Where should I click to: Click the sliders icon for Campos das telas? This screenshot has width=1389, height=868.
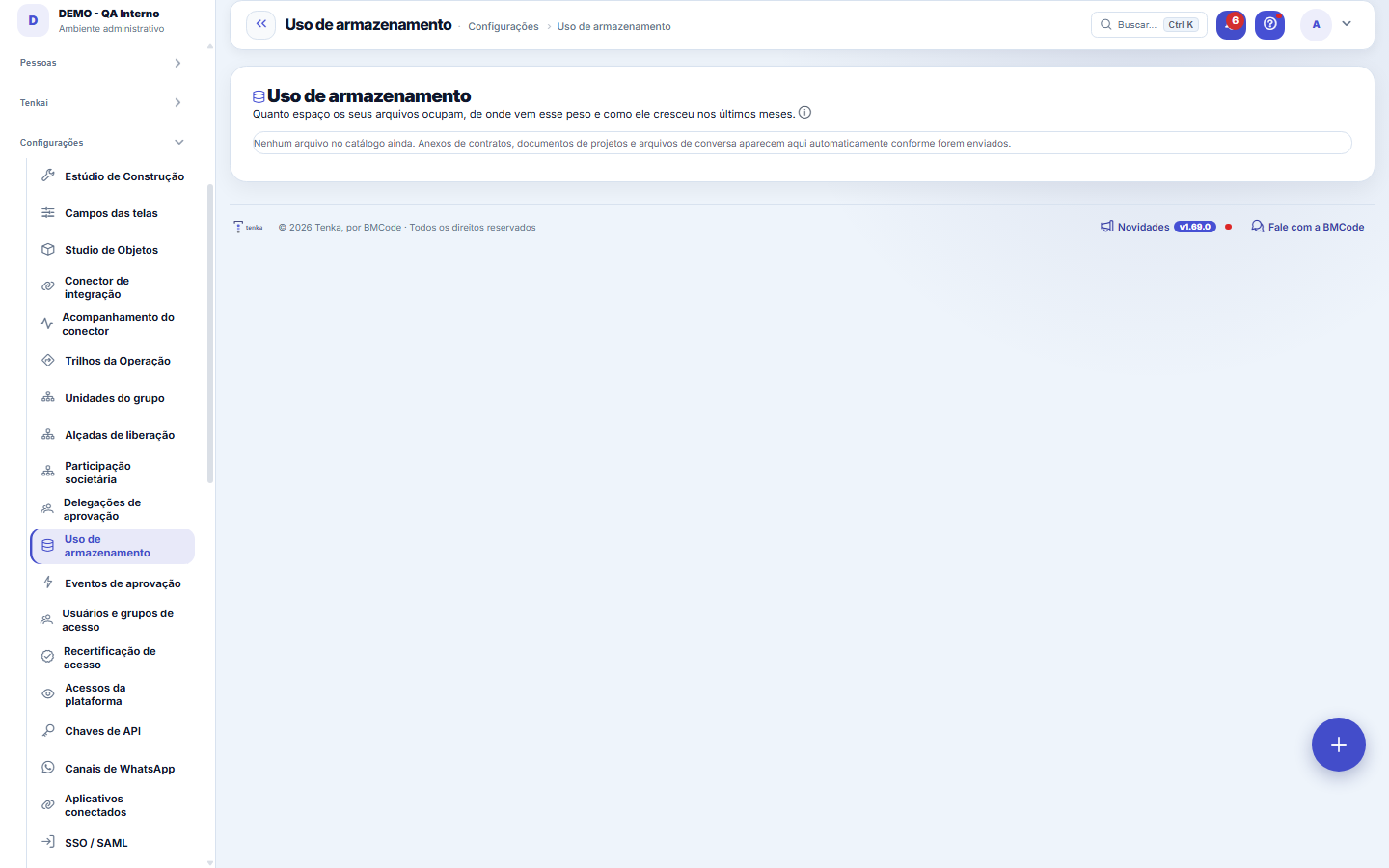pos(48,212)
